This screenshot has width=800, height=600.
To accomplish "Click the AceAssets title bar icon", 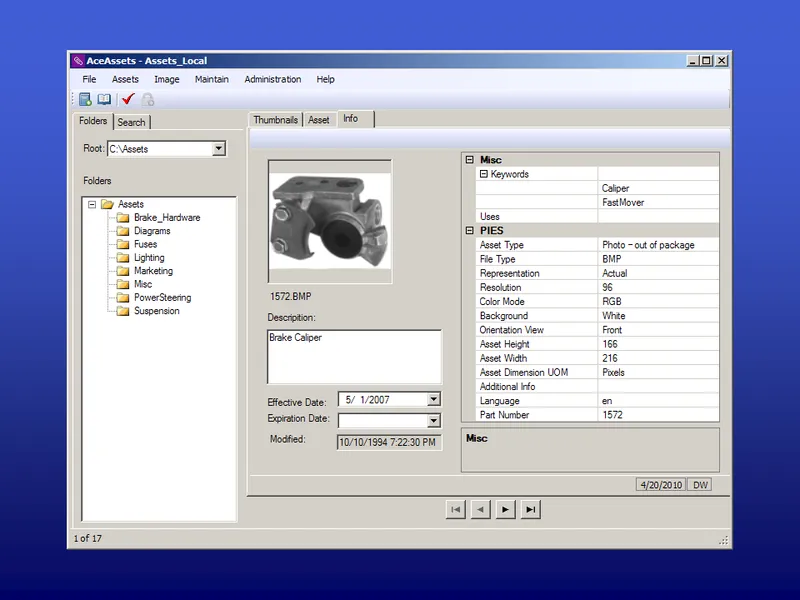I will (77, 60).
